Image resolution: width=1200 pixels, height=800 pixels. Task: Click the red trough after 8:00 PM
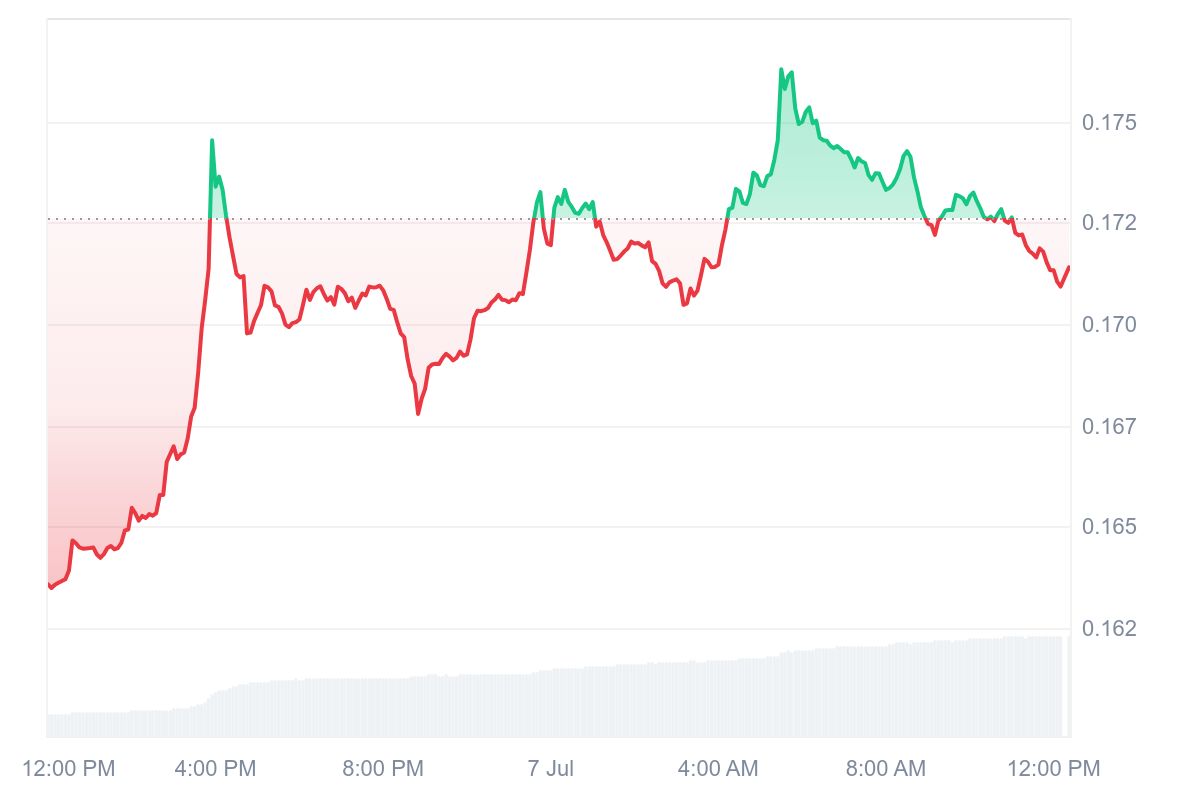[417, 413]
